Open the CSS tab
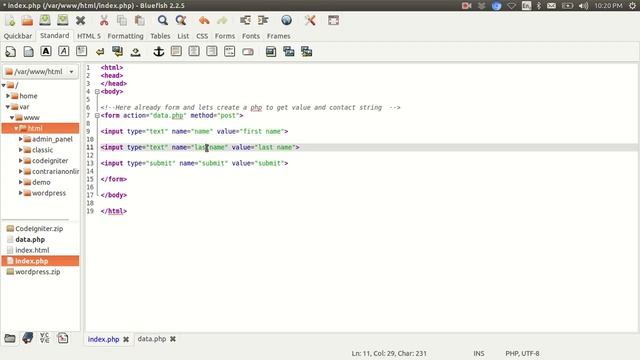640x360 pixels. click(202, 36)
